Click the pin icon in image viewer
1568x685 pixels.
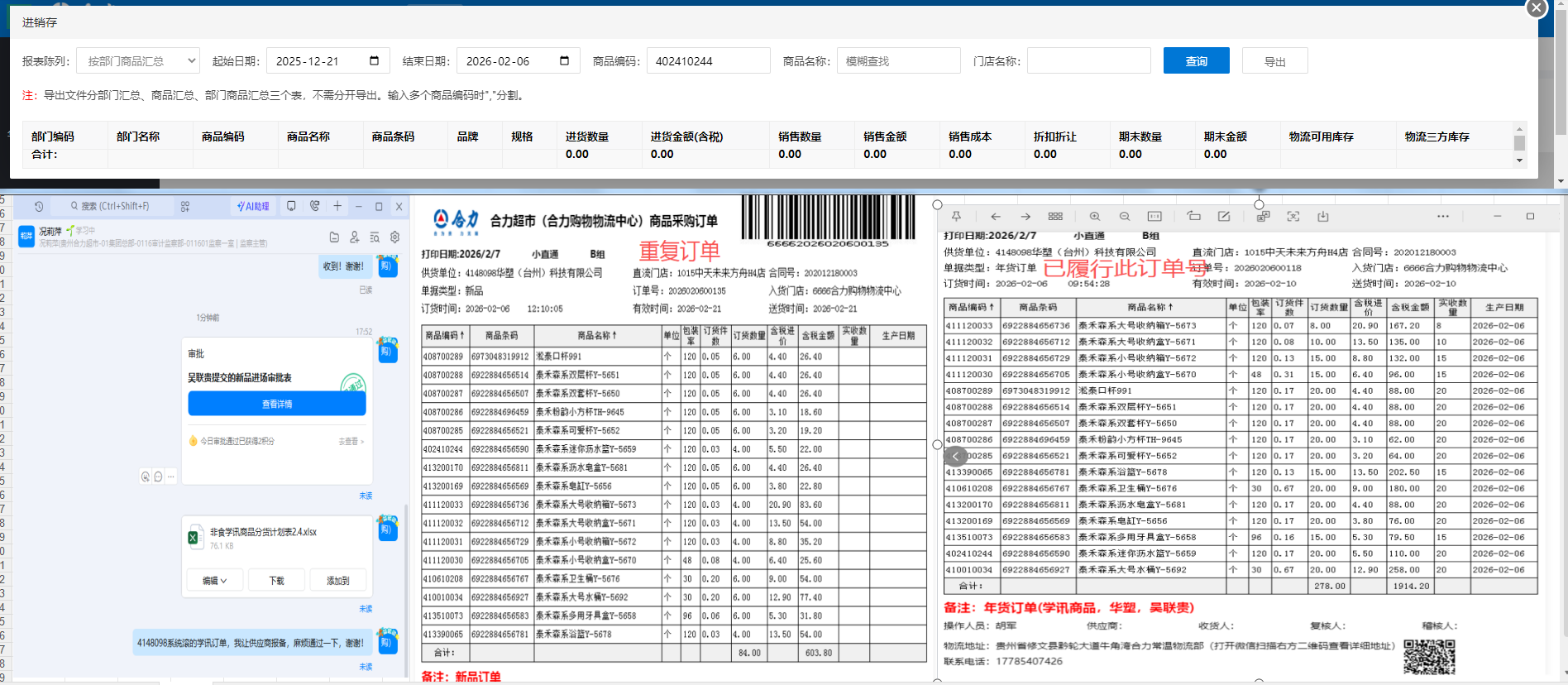(x=956, y=217)
